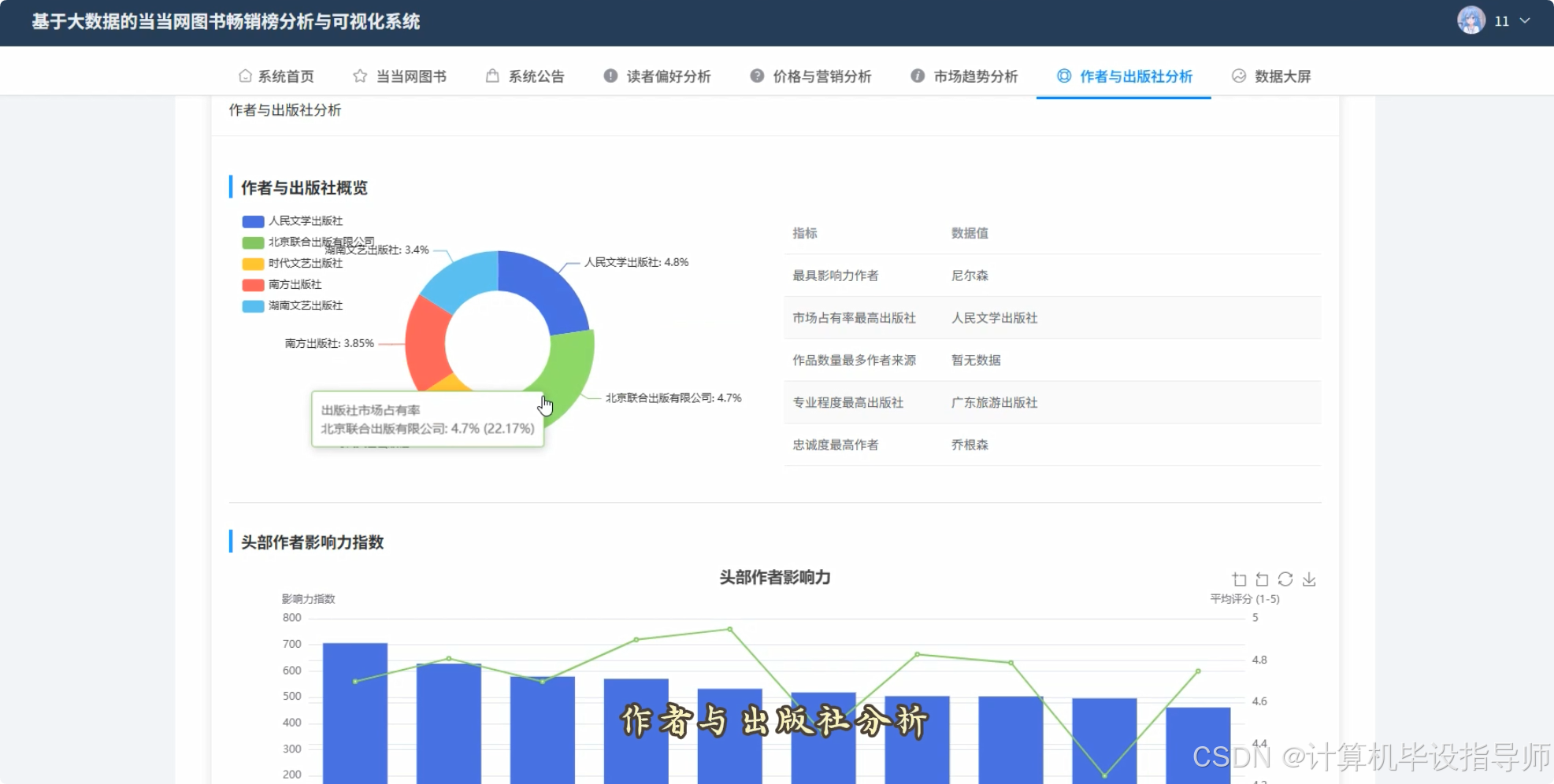Click the announcement icon beside 系统公告
Image resolution: width=1554 pixels, height=784 pixels.
(x=492, y=76)
